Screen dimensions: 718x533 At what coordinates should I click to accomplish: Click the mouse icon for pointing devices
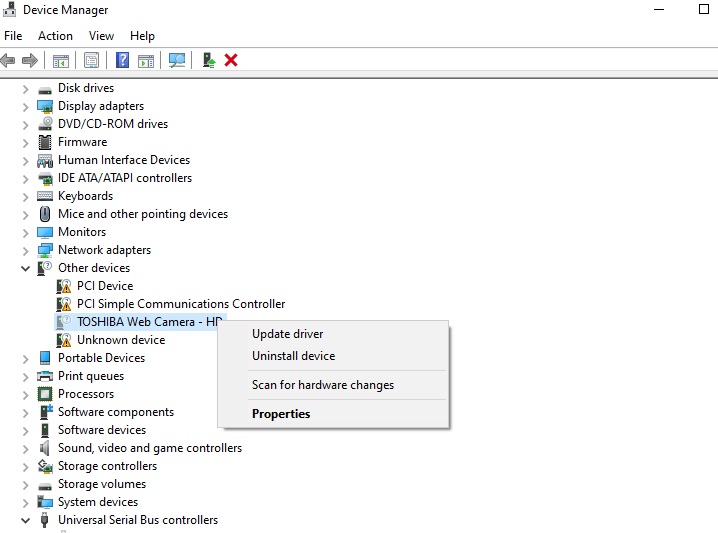pyautogui.click(x=45, y=214)
